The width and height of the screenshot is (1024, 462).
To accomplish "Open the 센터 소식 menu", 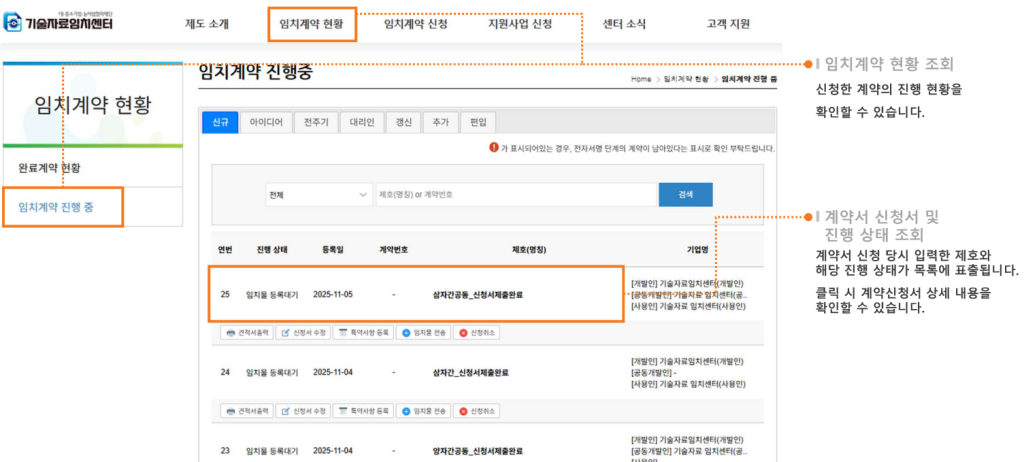I will [624, 24].
